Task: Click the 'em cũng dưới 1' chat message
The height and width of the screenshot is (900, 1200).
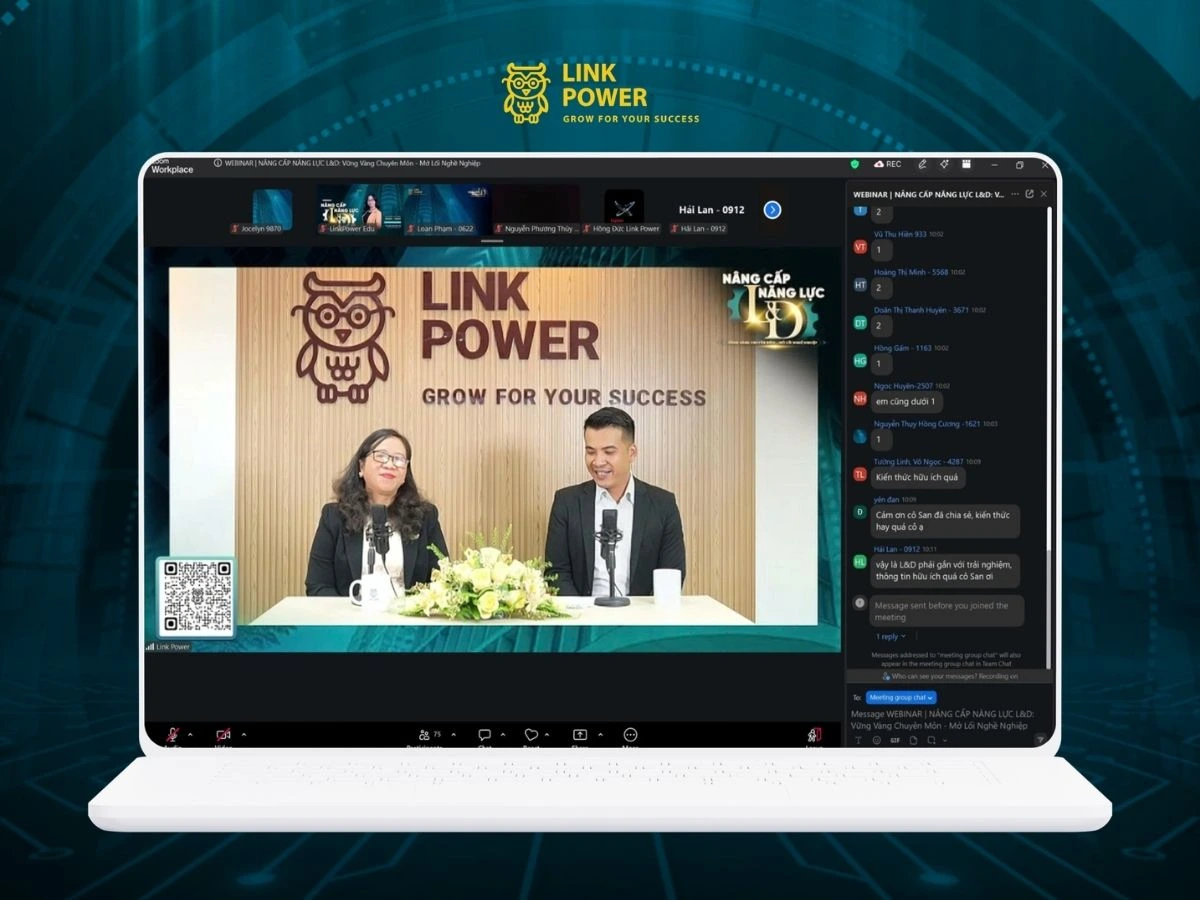Action: pyautogui.click(x=906, y=401)
